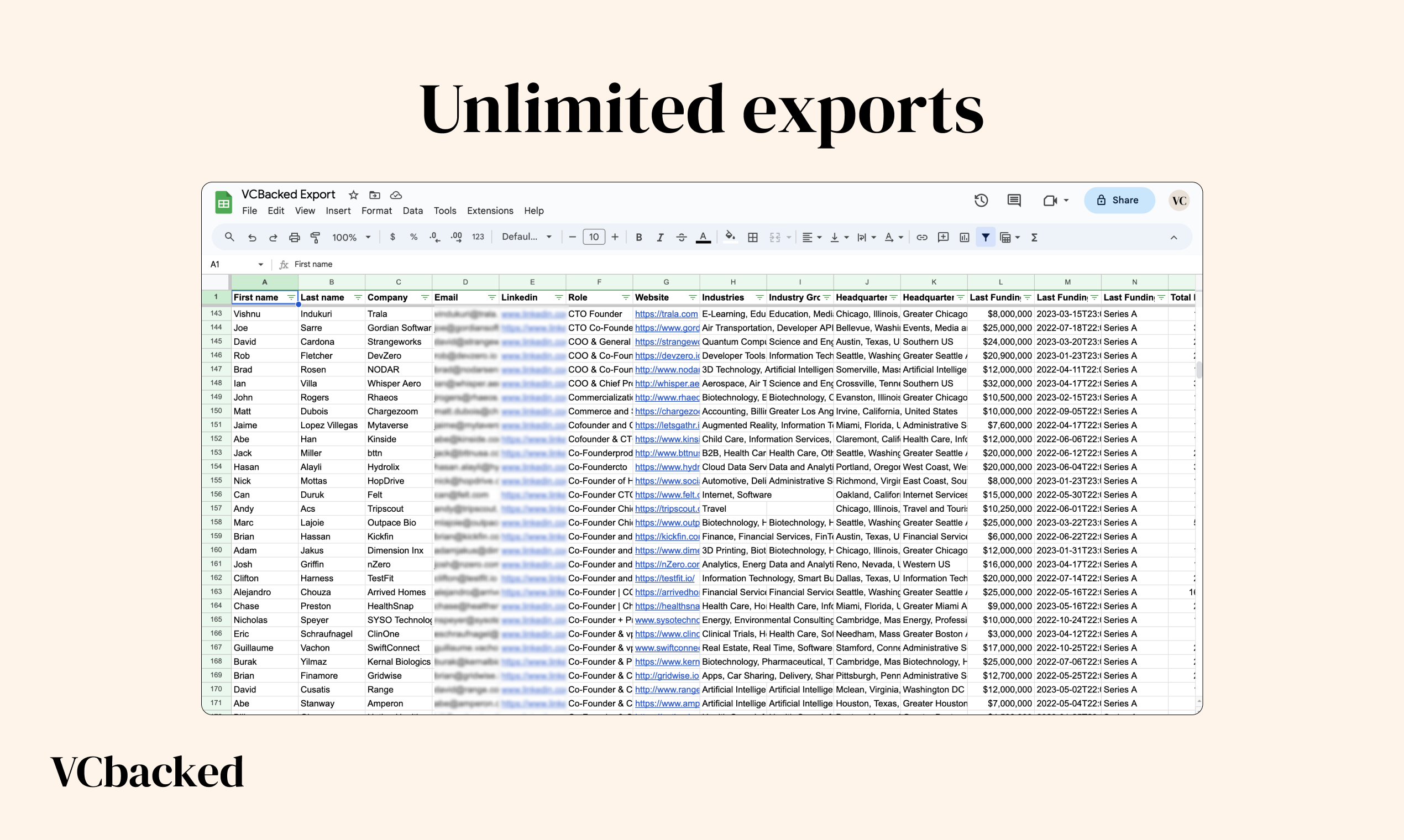Open the https://testfit.io/ link

coord(664,578)
